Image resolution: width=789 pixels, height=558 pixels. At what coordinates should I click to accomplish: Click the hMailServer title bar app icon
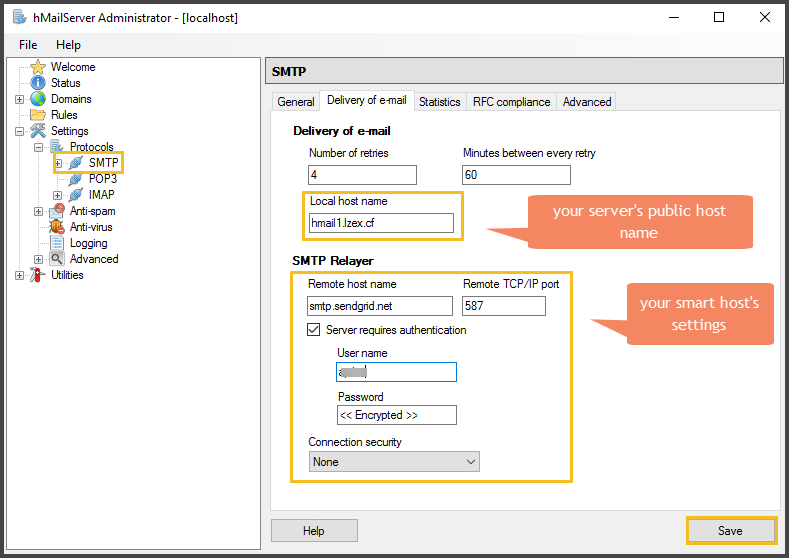(x=20, y=17)
